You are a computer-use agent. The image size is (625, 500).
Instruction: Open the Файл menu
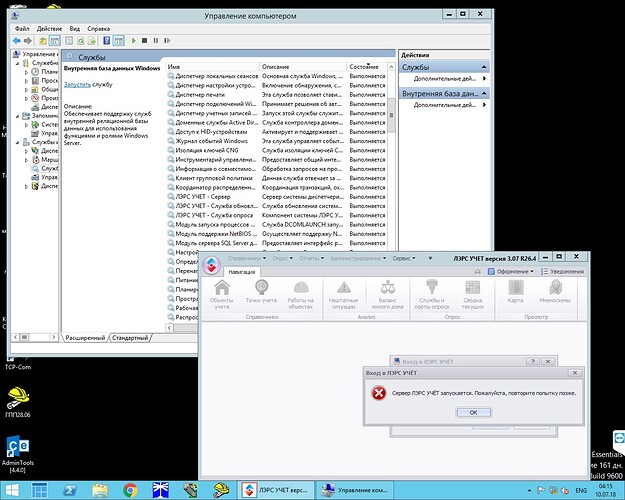[22, 29]
